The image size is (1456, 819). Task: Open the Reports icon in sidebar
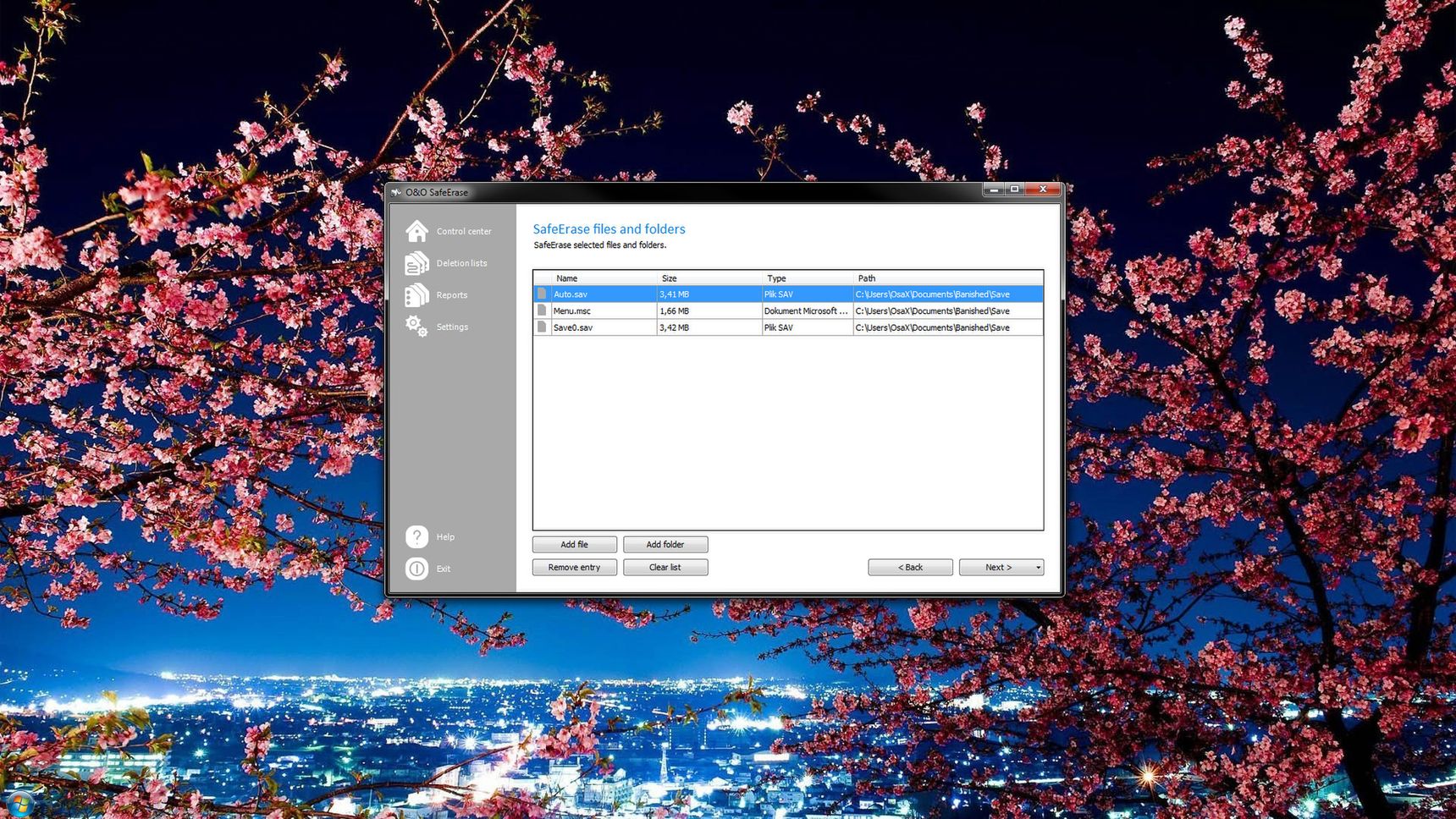[x=416, y=294]
